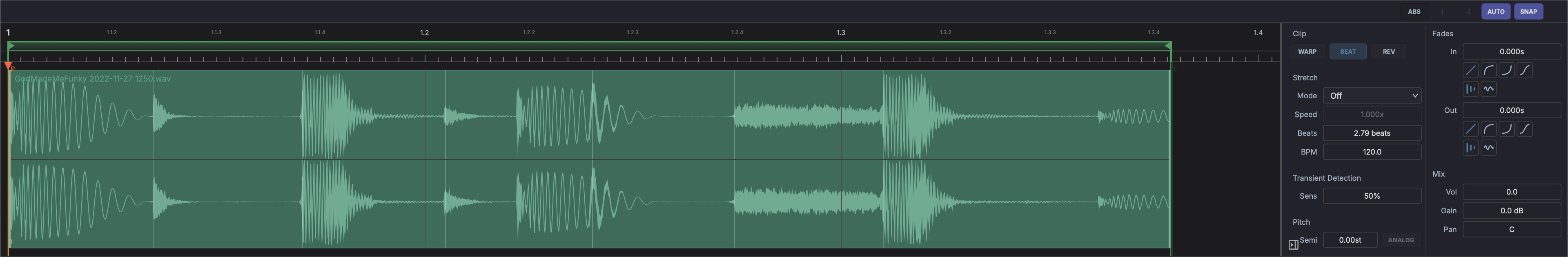The width and height of the screenshot is (1568, 257).
Task: Toggle WARP clip mode
Action: (1307, 52)
